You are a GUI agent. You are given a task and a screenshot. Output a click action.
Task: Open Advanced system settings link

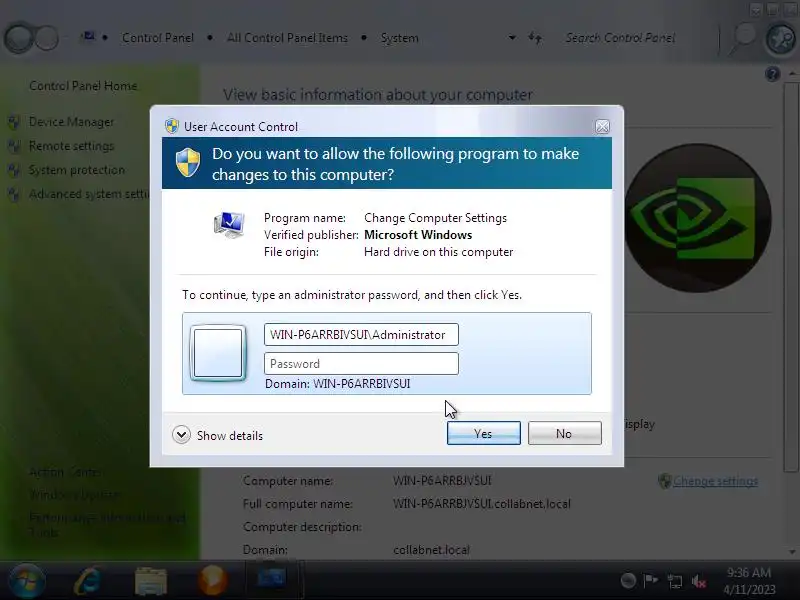[89, 194]
